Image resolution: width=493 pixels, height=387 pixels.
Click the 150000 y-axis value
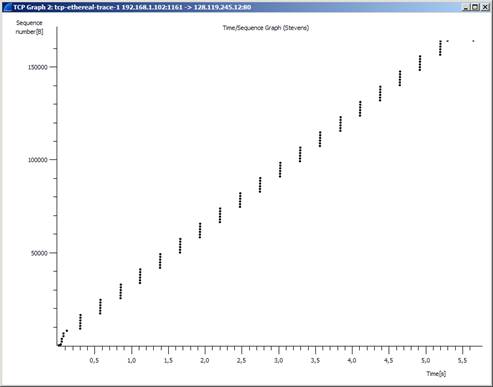click(x=37, y=67)
